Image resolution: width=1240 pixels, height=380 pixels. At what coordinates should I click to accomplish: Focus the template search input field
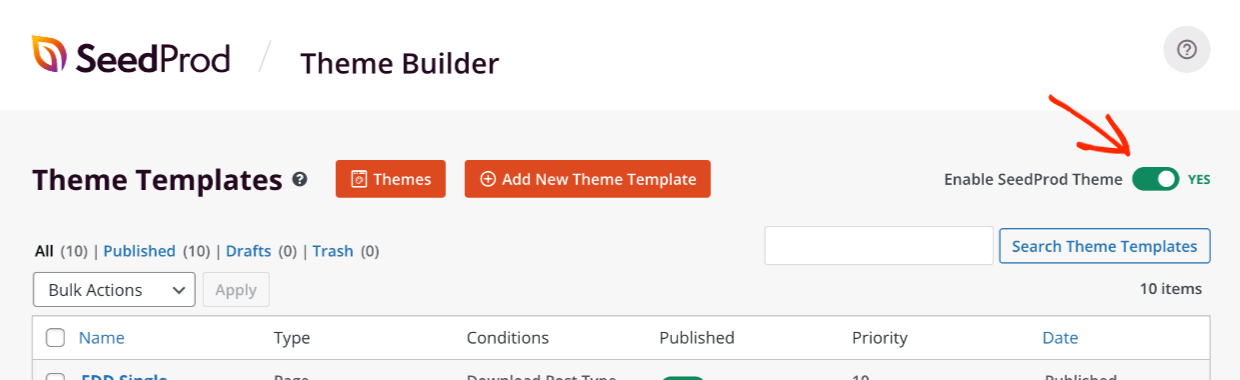[x=879, y=246]
